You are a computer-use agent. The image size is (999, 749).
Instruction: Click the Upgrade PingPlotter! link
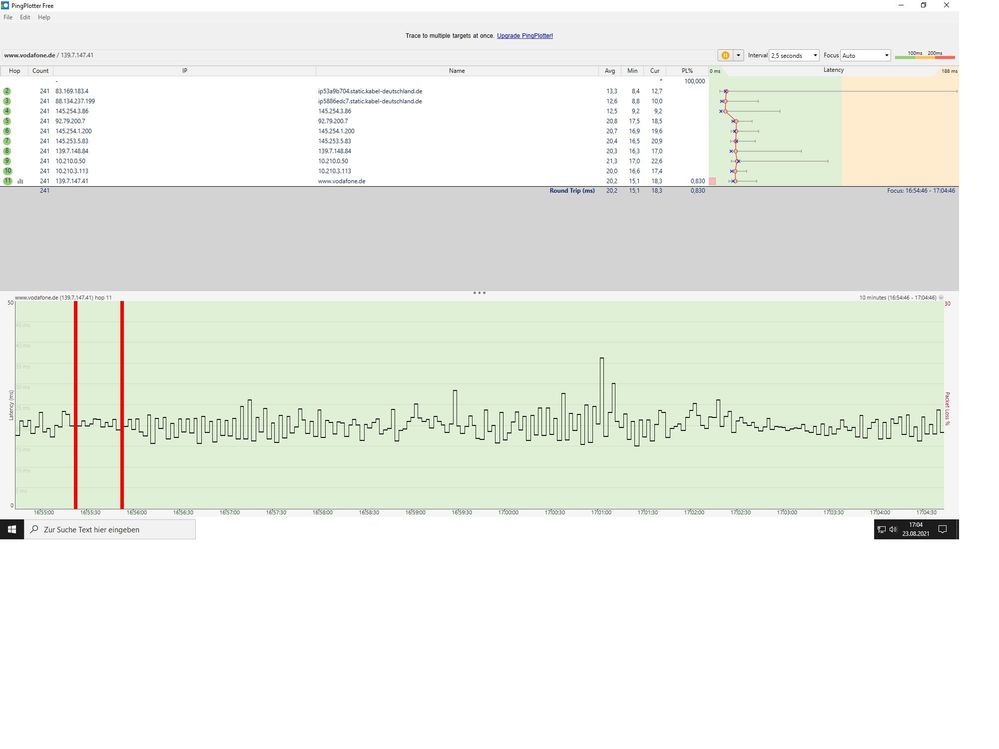click(525, 36)
